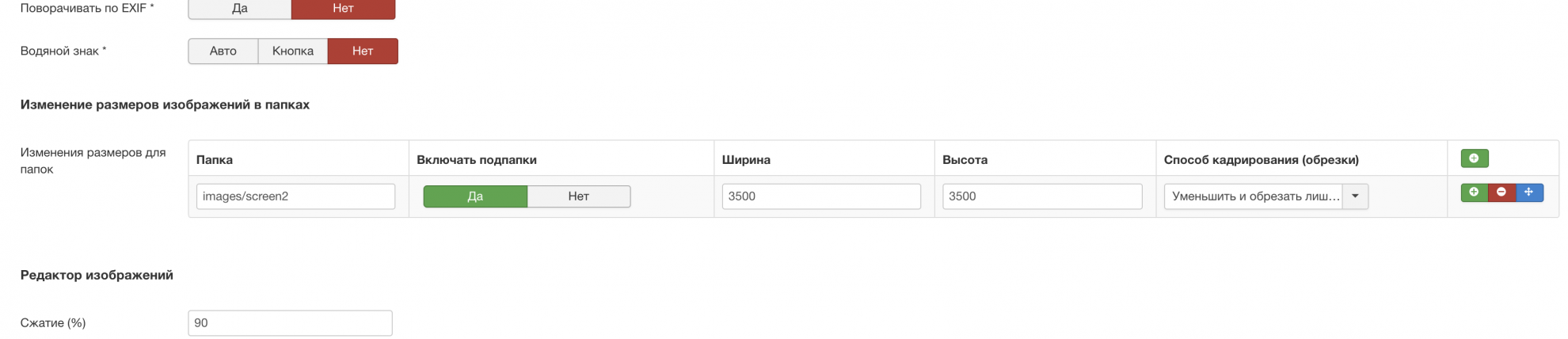This screenshot has width=1568, height=339.
Task: Remove the images/screen2 folder row
Action: pos(1501,192)
